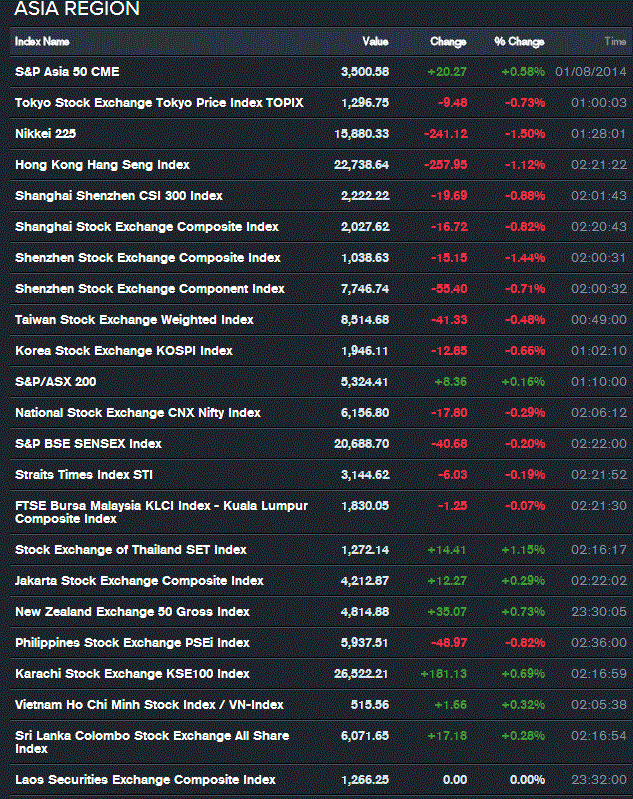Sort table by Index Name column

pos(42,42)
